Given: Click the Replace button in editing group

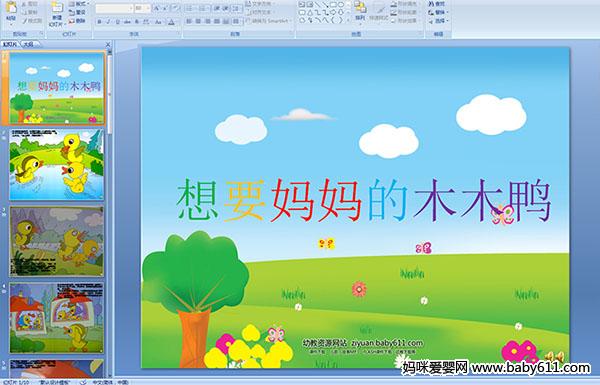Looking at the screenshot, I should [x=438, y=13].
